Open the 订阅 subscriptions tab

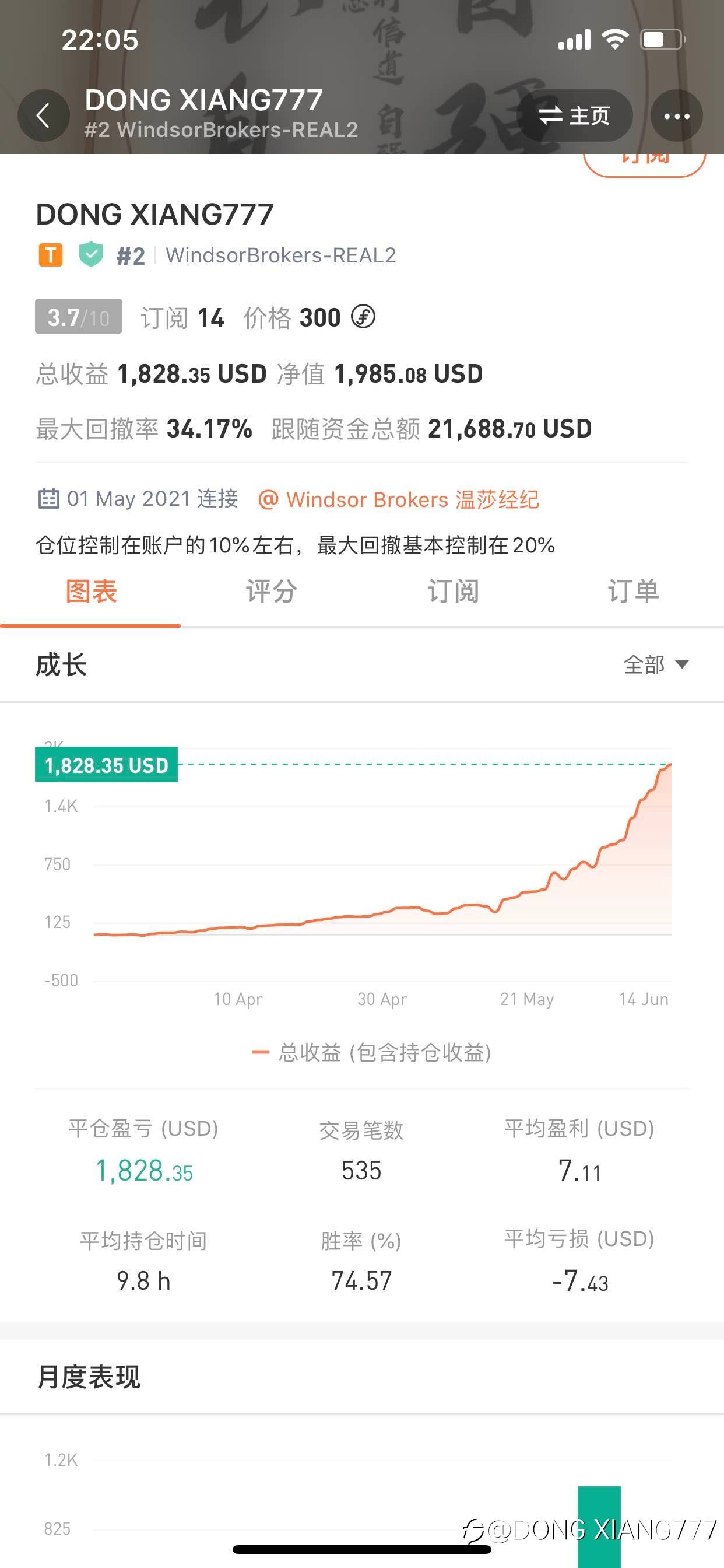453,591
